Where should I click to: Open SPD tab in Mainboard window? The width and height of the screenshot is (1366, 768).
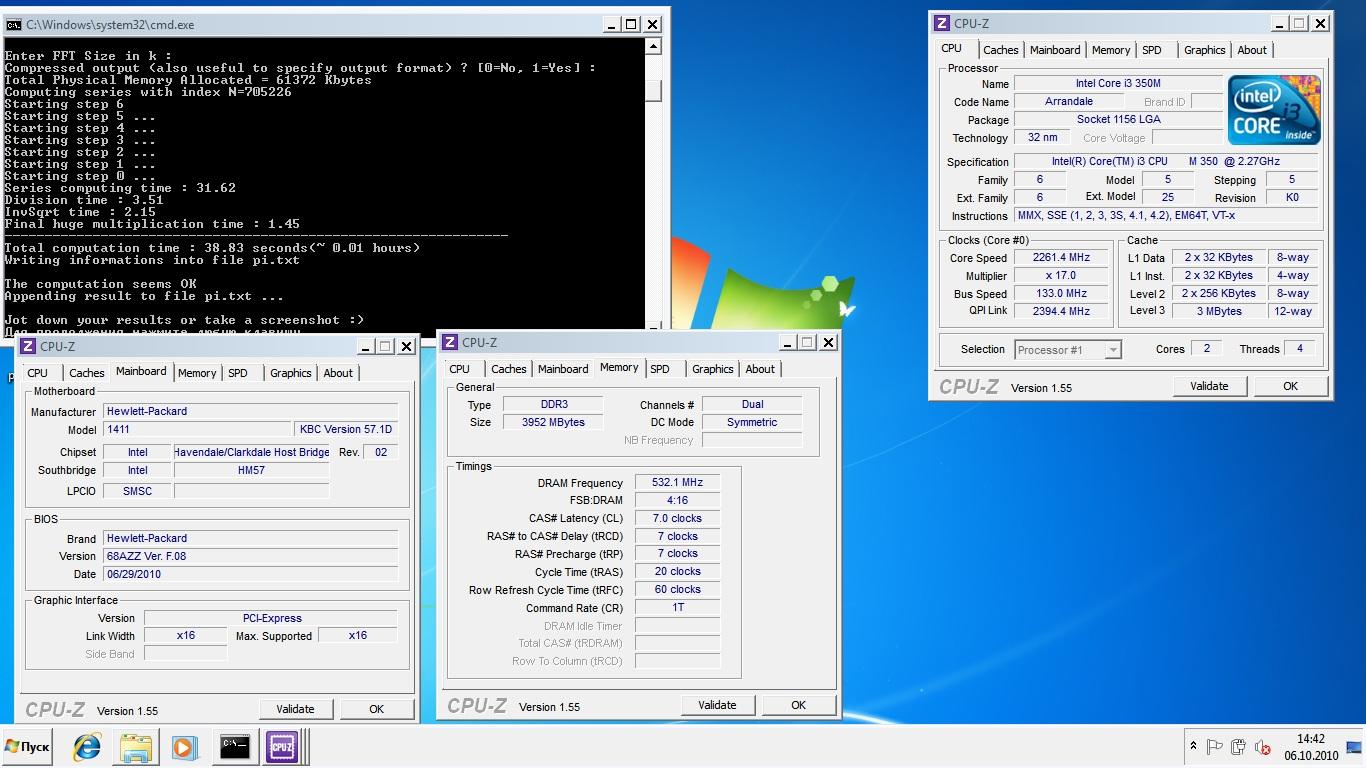(238, 373)
